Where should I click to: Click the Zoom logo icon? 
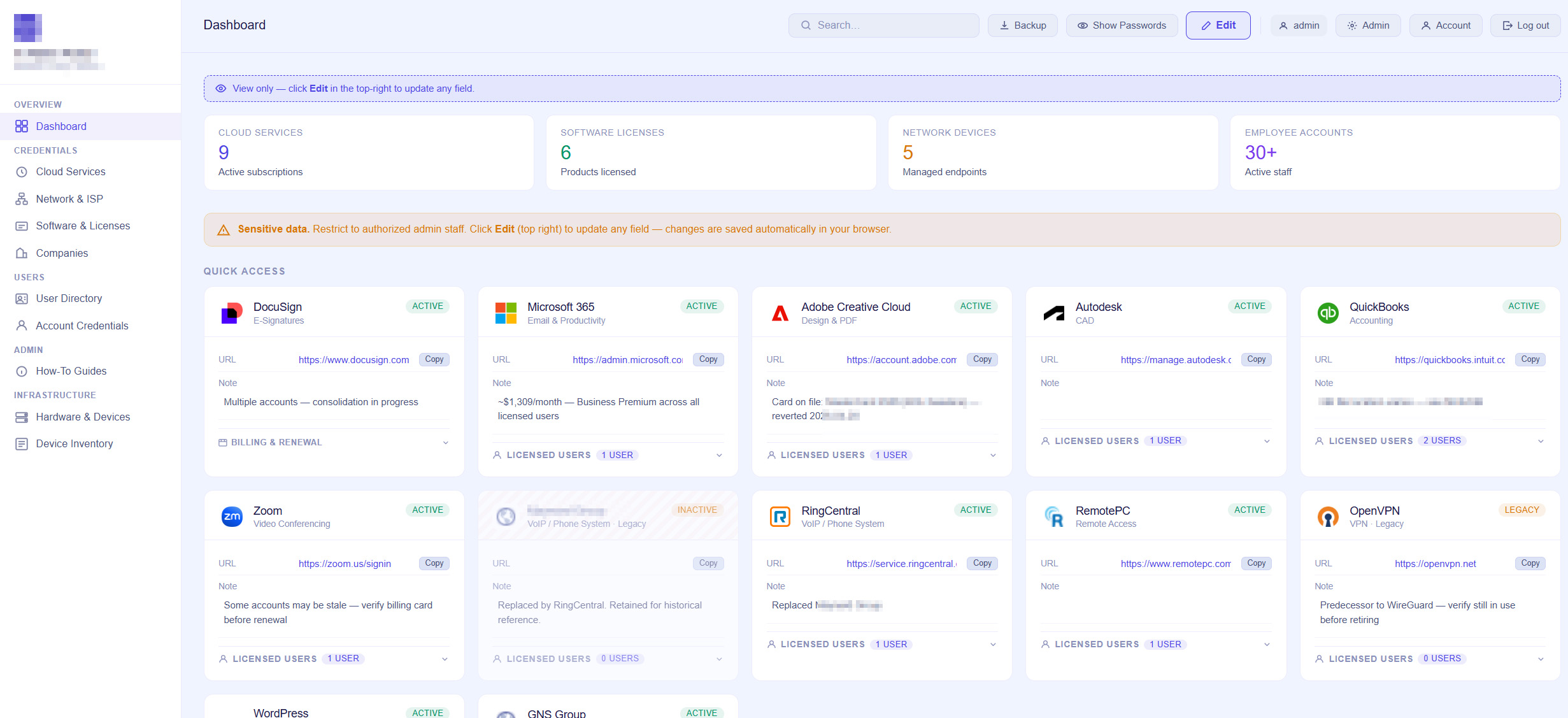pos(232,517)
